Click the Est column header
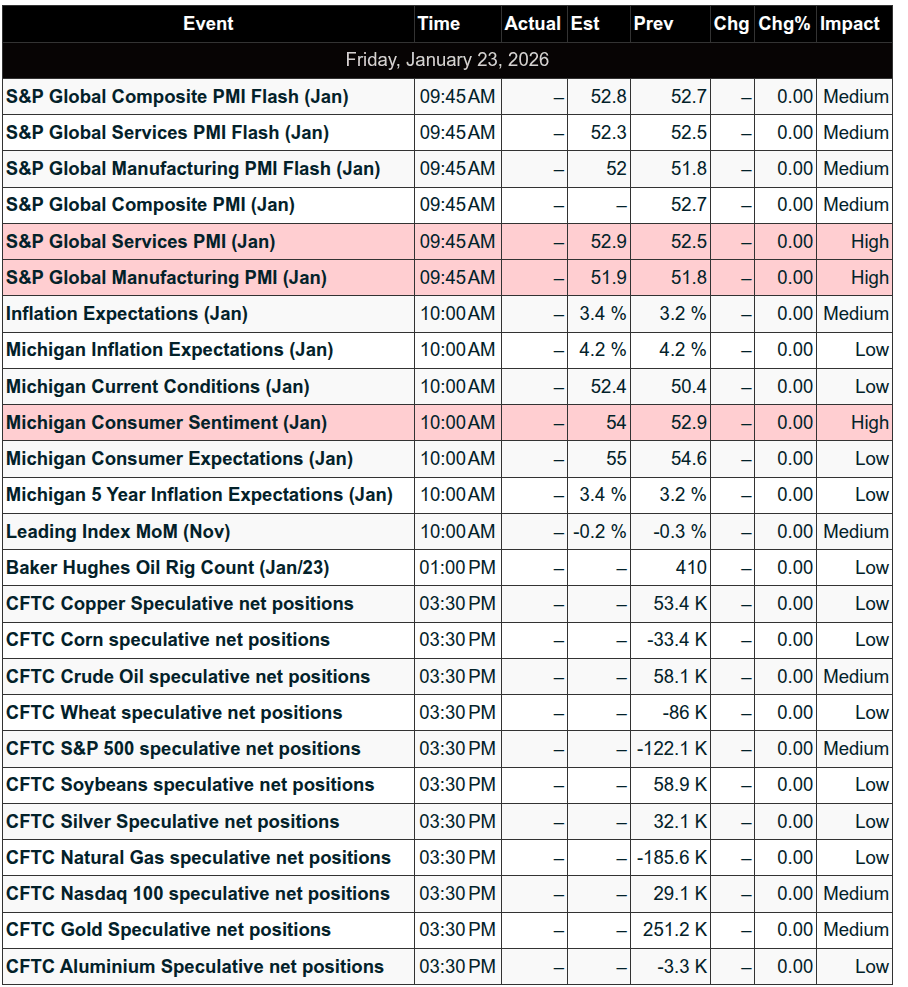Image resolution: width=908 pixels, height=987 pixels. point(585,24)
